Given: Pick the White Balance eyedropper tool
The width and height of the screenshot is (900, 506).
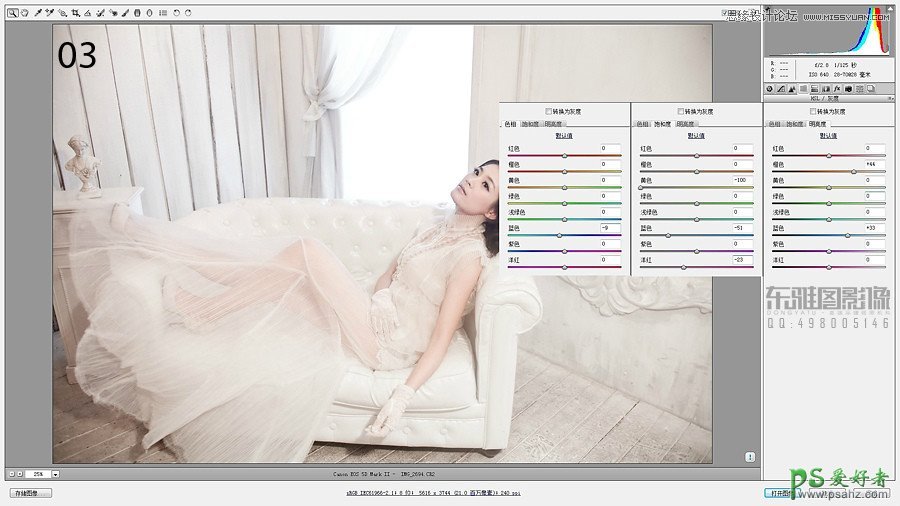Looking at the screenshot, I should 38,13.
